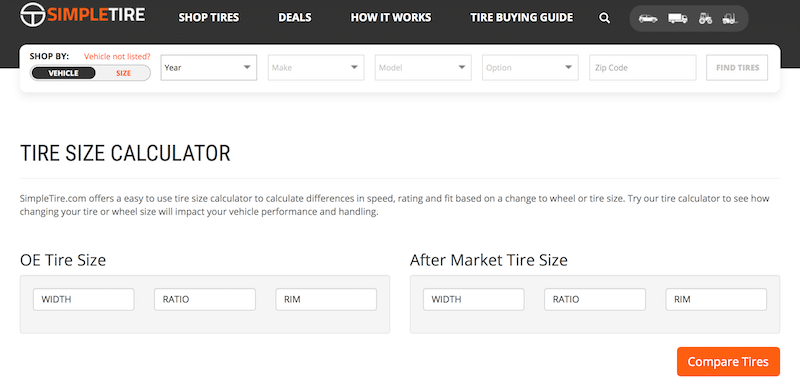Image resolution: width=800 pixels, height=389 pixels.
Task: Click the 'OE Tire Size' heading
Action: point(63,260)
